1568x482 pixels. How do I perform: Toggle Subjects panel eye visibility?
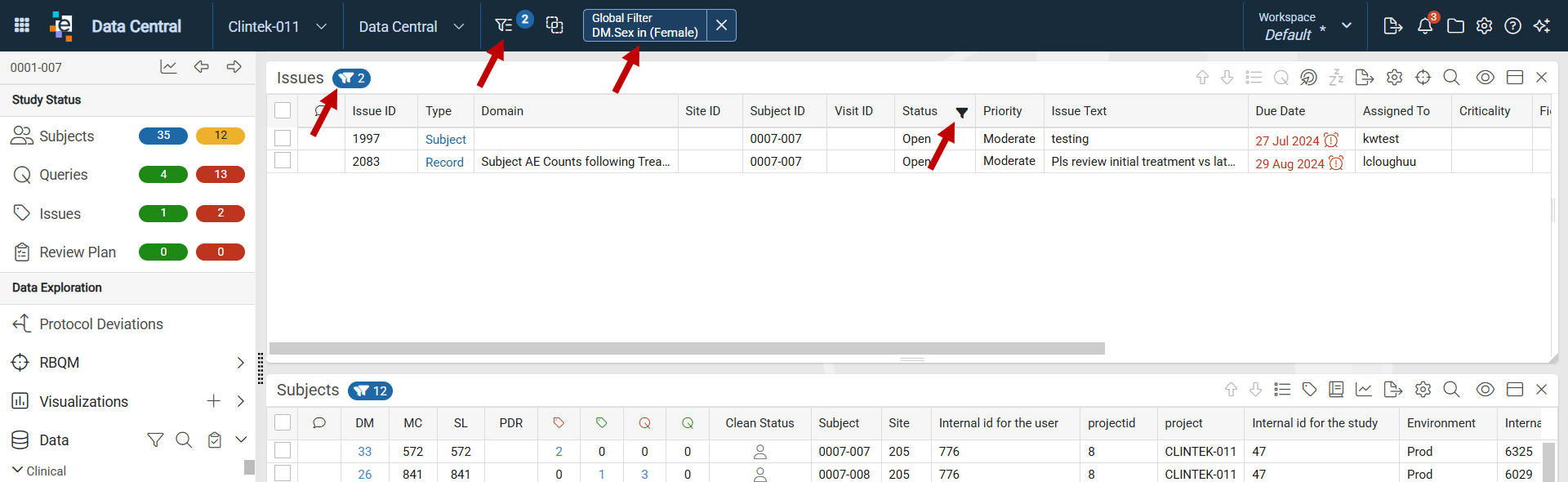pos(1486,390)
